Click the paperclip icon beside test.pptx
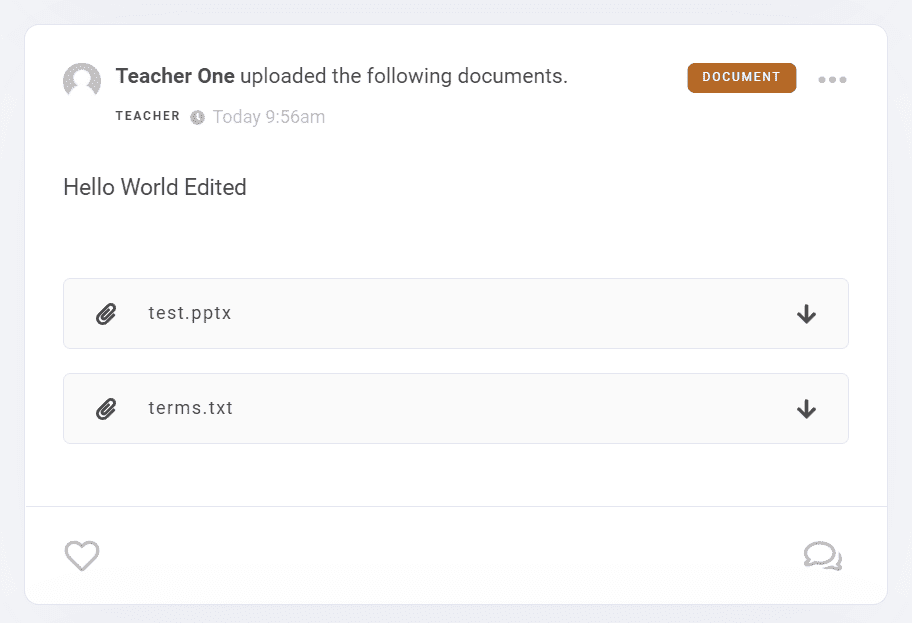Screen dimensions: 912x623 coord(106,314)
